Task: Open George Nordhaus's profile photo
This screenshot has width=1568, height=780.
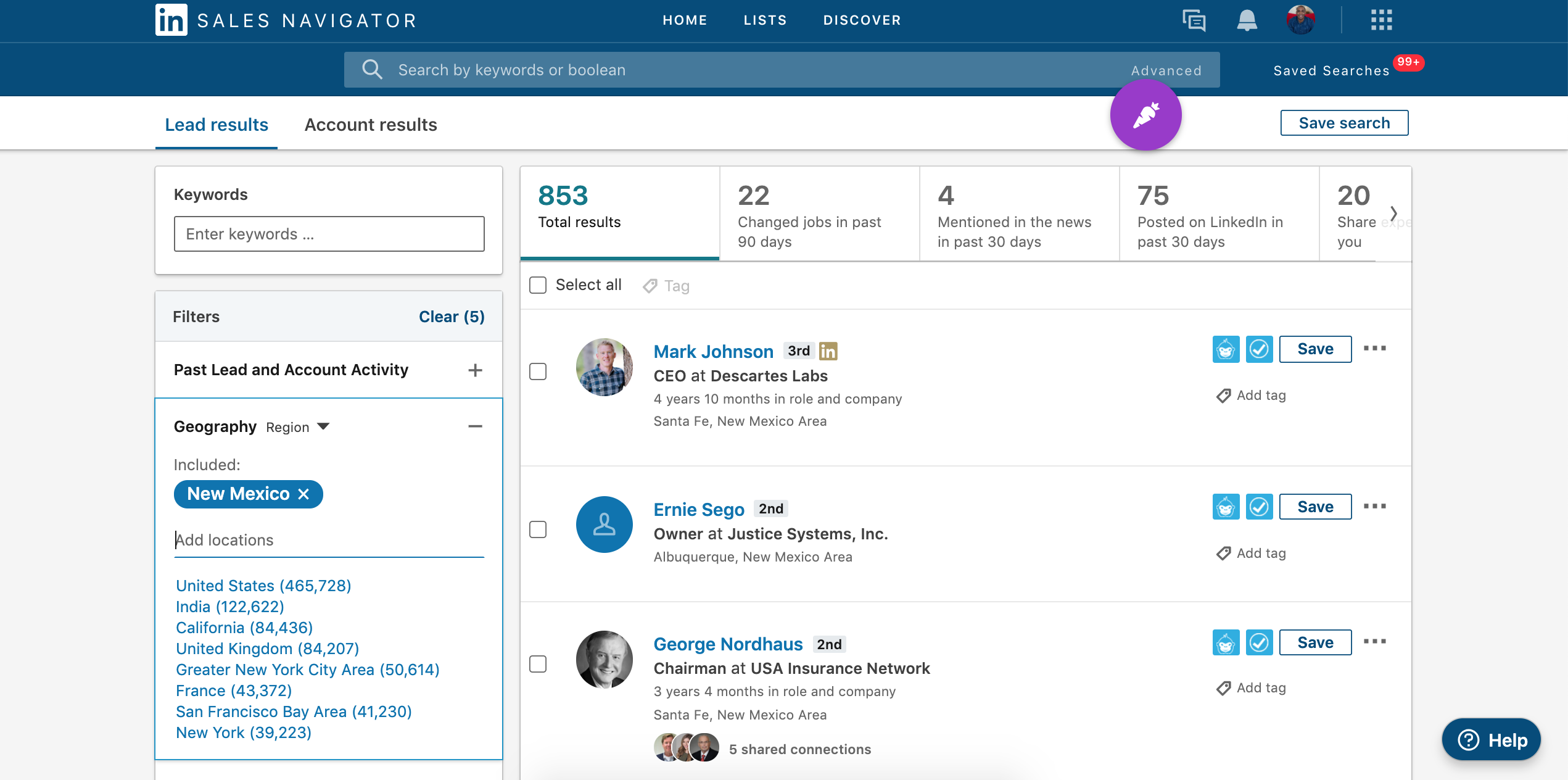Action: [604, 660]
